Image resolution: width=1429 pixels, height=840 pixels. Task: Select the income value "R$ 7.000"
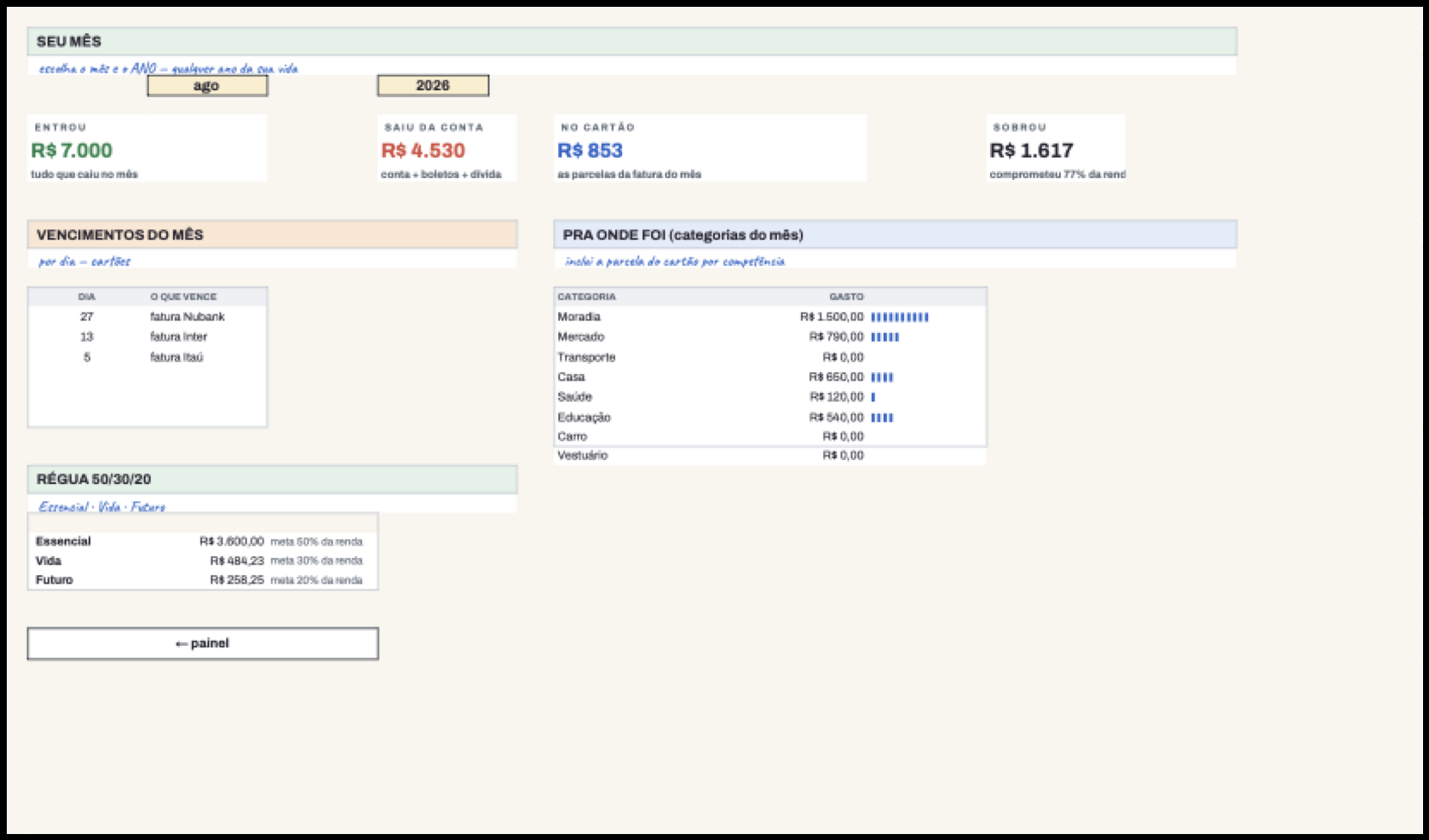coord(72,151)
